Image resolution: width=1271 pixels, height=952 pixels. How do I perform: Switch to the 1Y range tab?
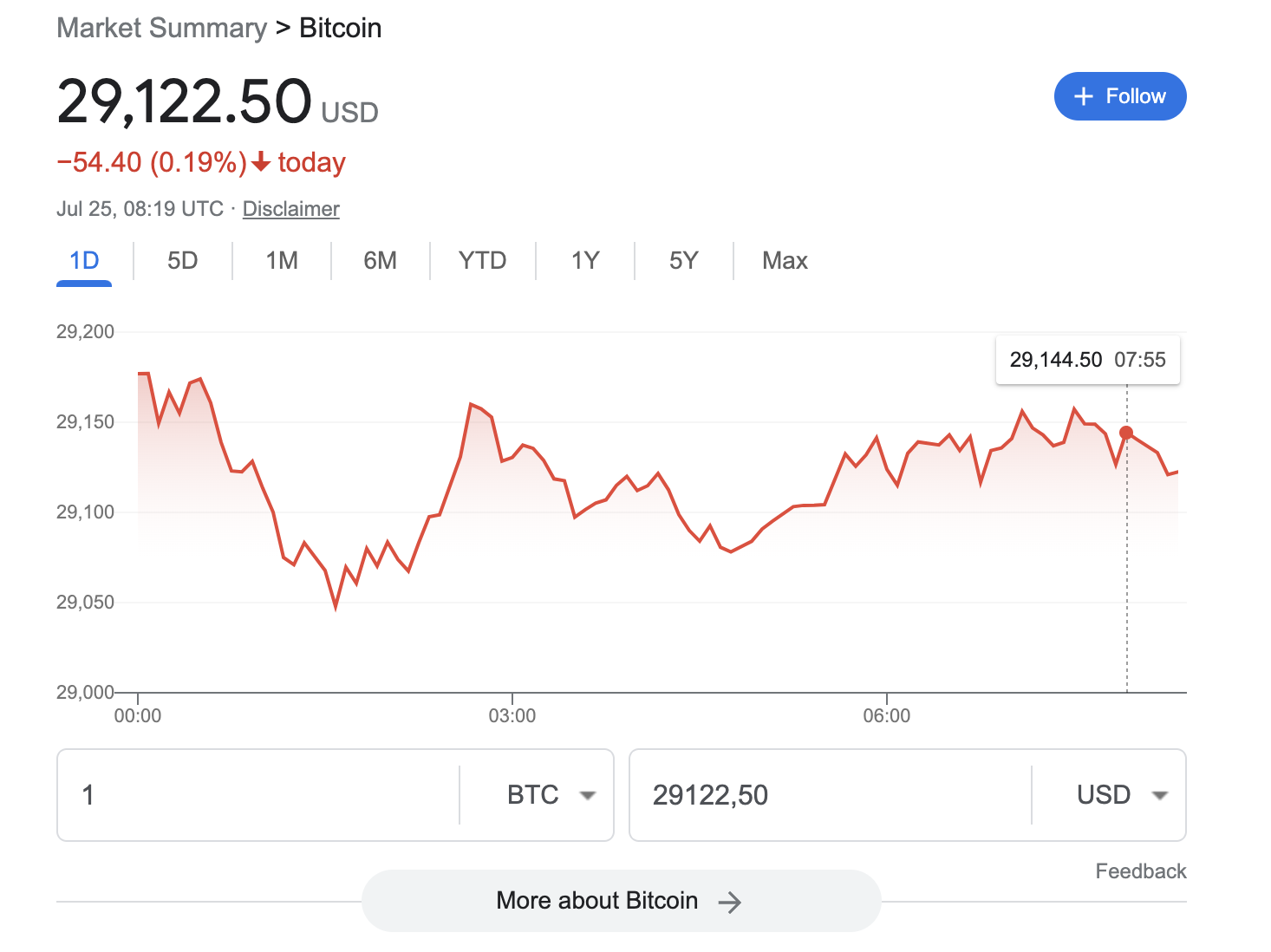point(585,261)
